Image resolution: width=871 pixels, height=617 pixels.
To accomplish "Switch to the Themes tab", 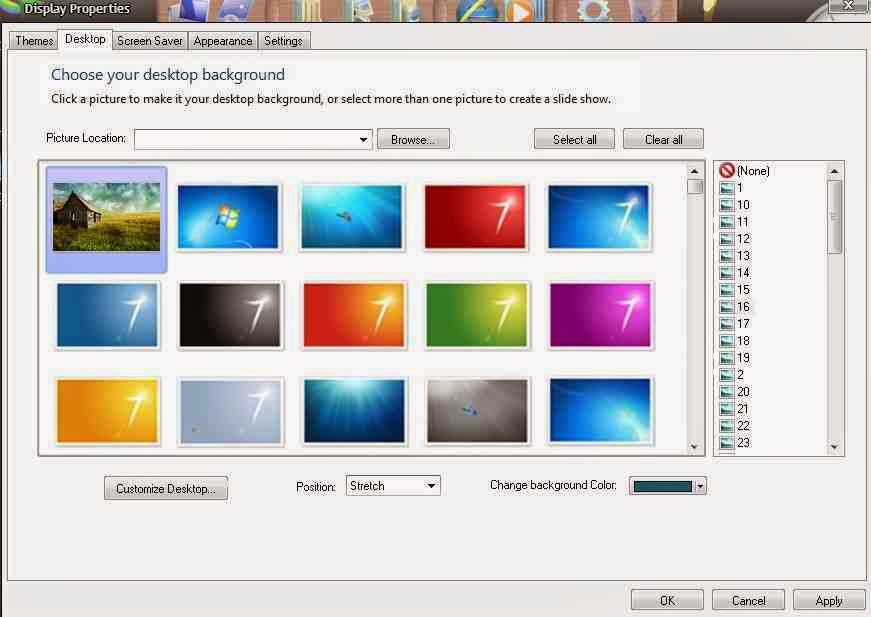I will (x=34, y=41).
